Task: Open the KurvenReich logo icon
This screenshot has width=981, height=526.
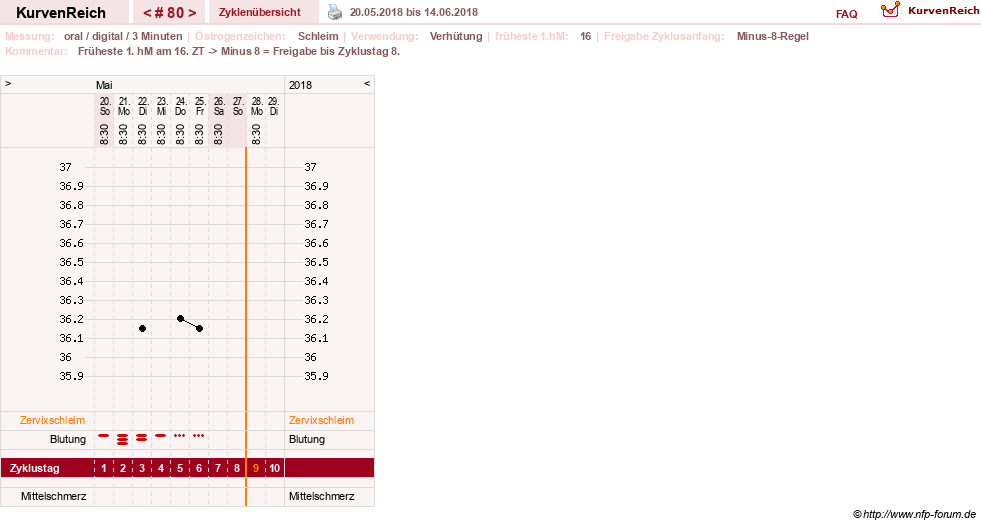Action: point(890,10)
